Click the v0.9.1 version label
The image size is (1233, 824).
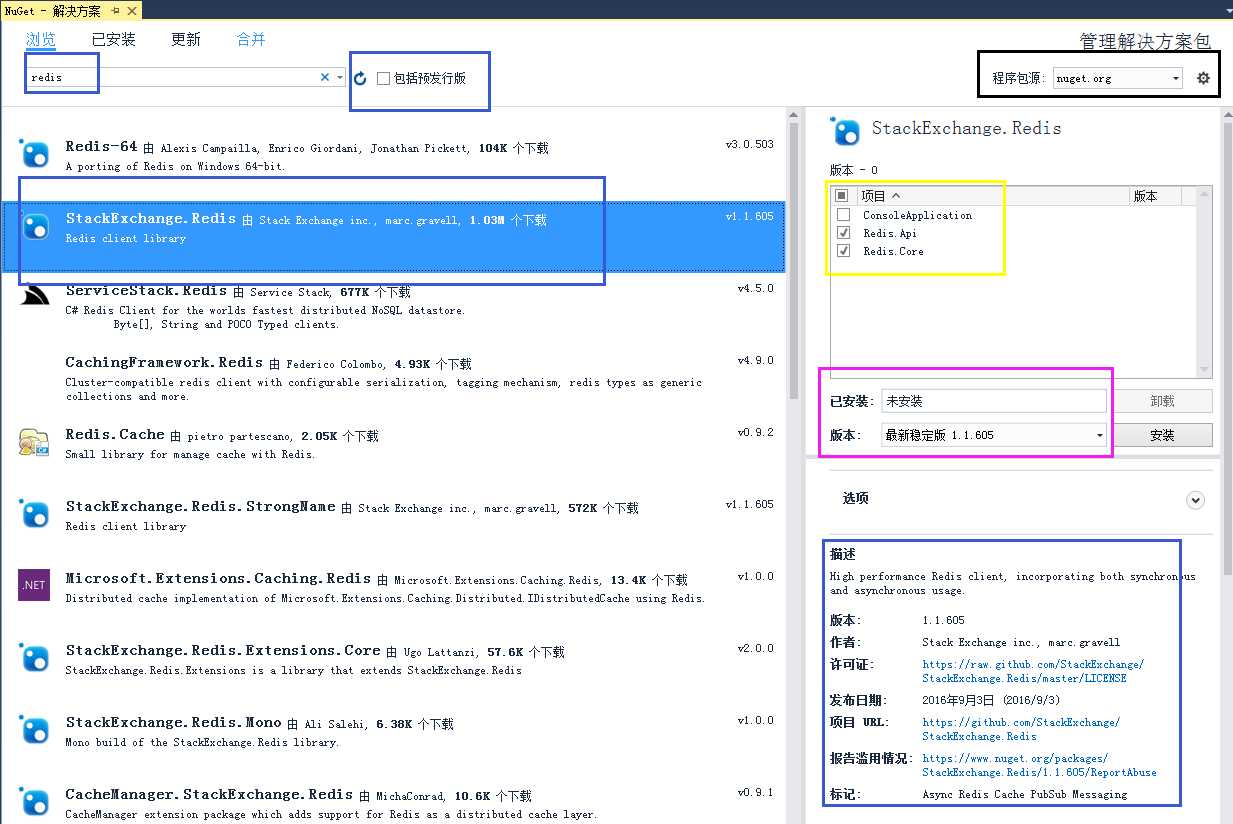tap(755, 793)
